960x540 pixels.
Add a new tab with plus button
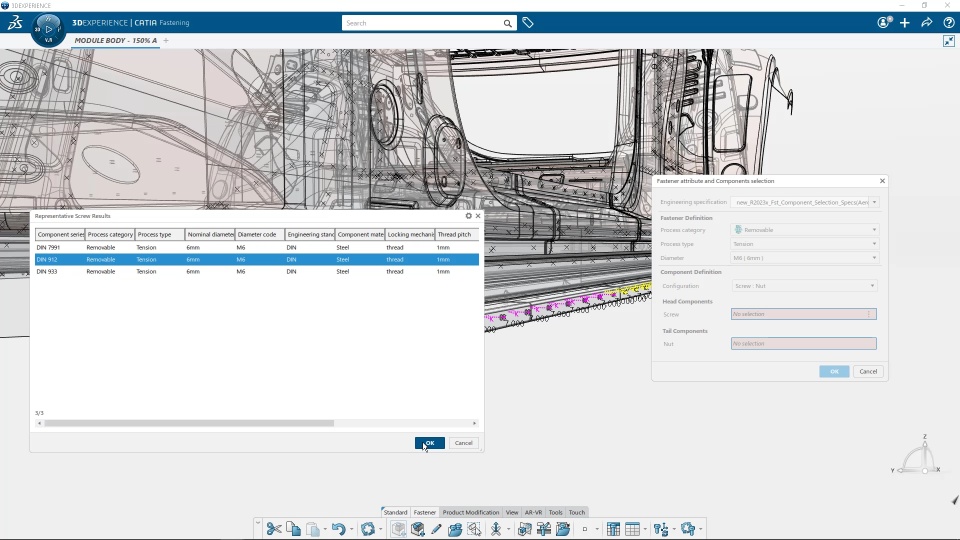pos(166,40)
